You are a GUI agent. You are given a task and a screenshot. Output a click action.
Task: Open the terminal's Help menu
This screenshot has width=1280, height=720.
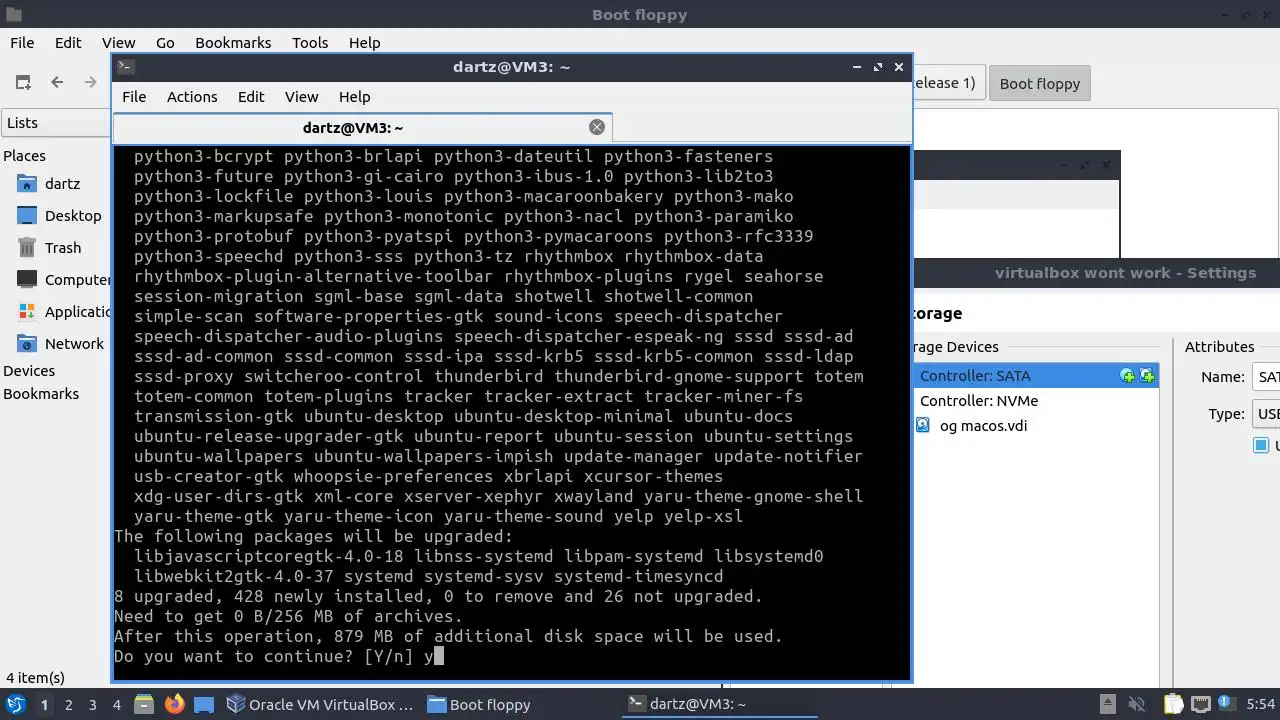[354, 97]
